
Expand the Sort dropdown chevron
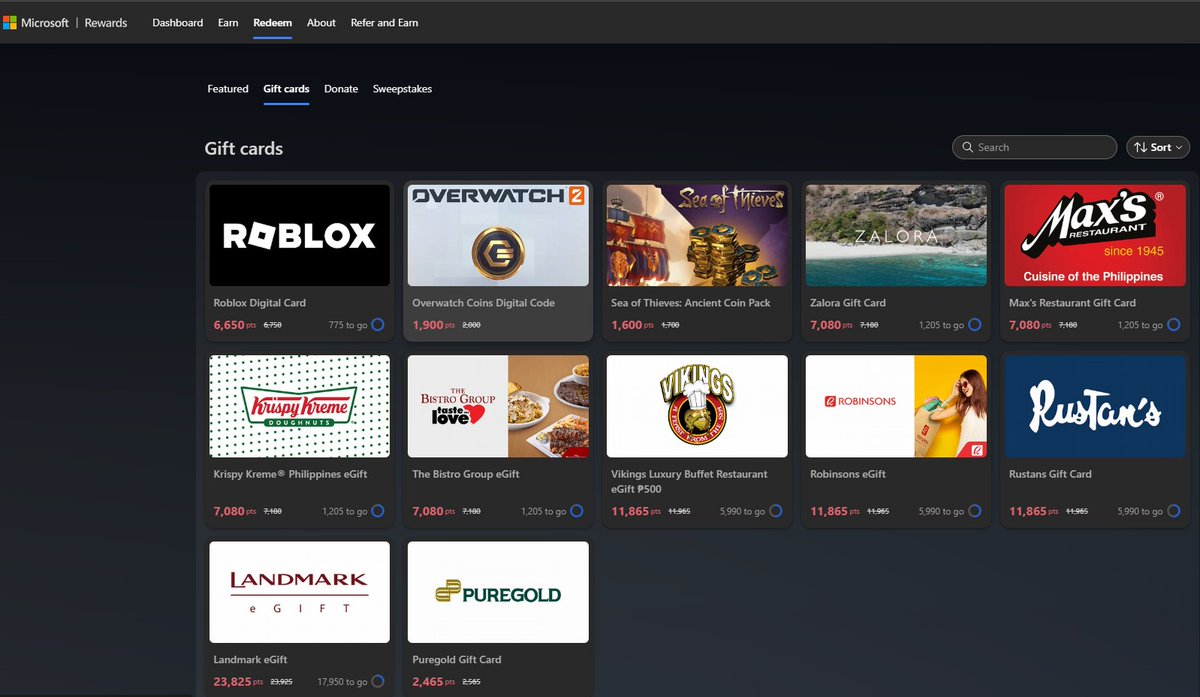[1179, 147]
